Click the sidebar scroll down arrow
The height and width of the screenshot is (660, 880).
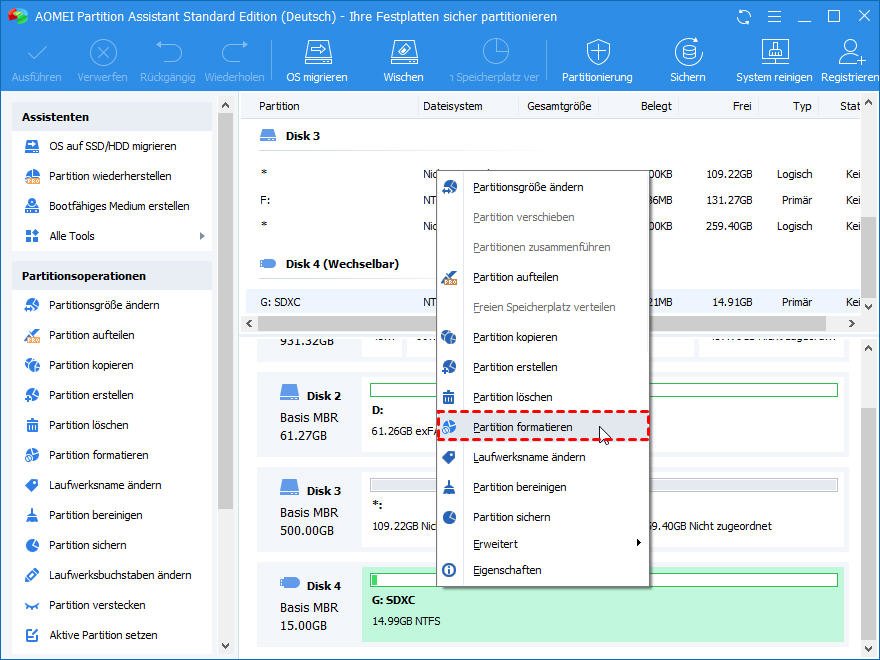point(226,646)
